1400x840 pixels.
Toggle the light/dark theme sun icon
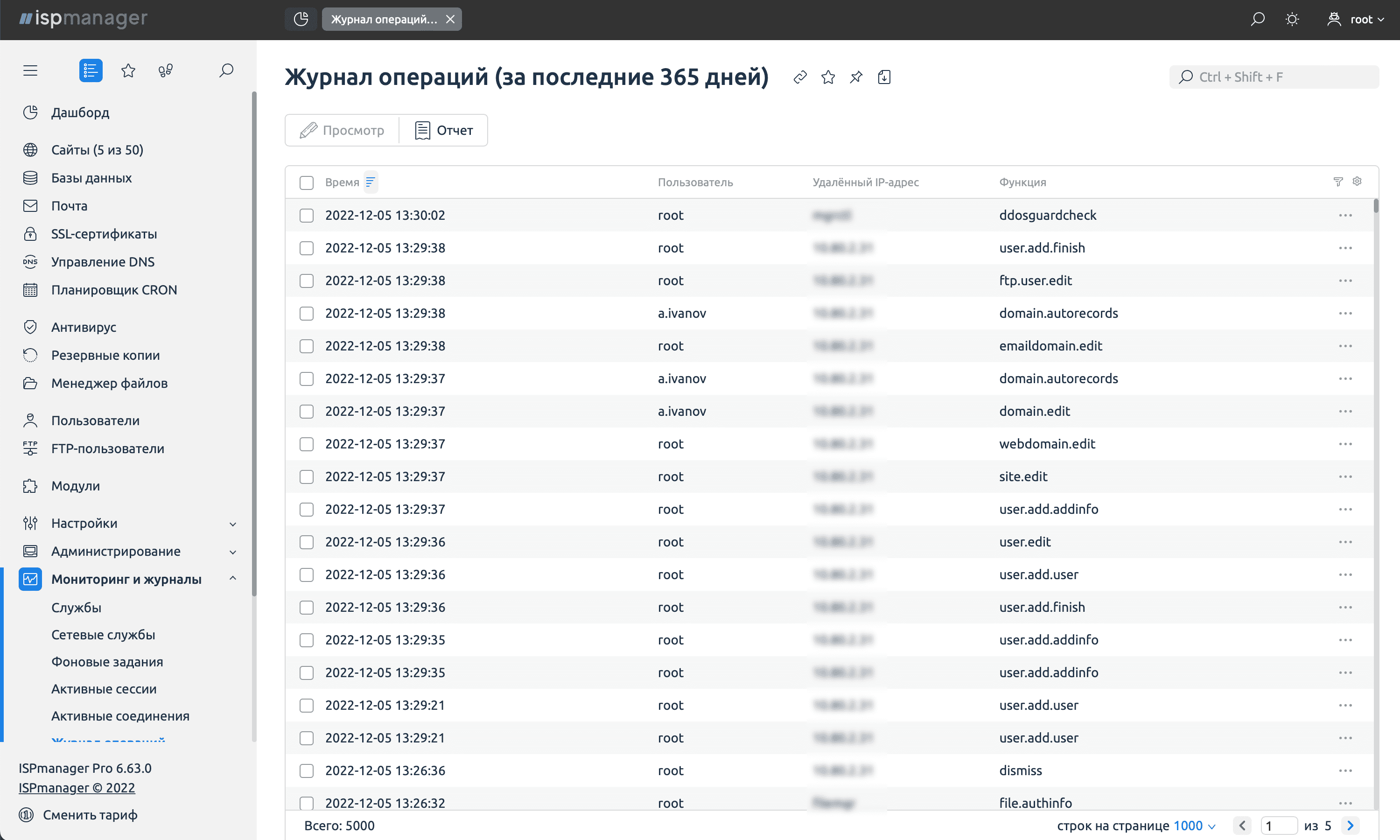1292,19
